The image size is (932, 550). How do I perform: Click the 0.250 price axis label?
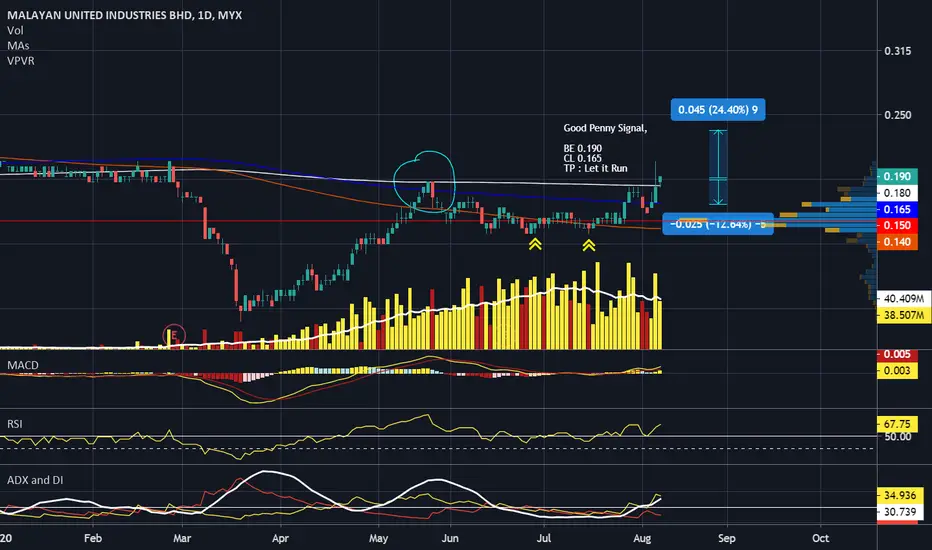click(898, 115)
